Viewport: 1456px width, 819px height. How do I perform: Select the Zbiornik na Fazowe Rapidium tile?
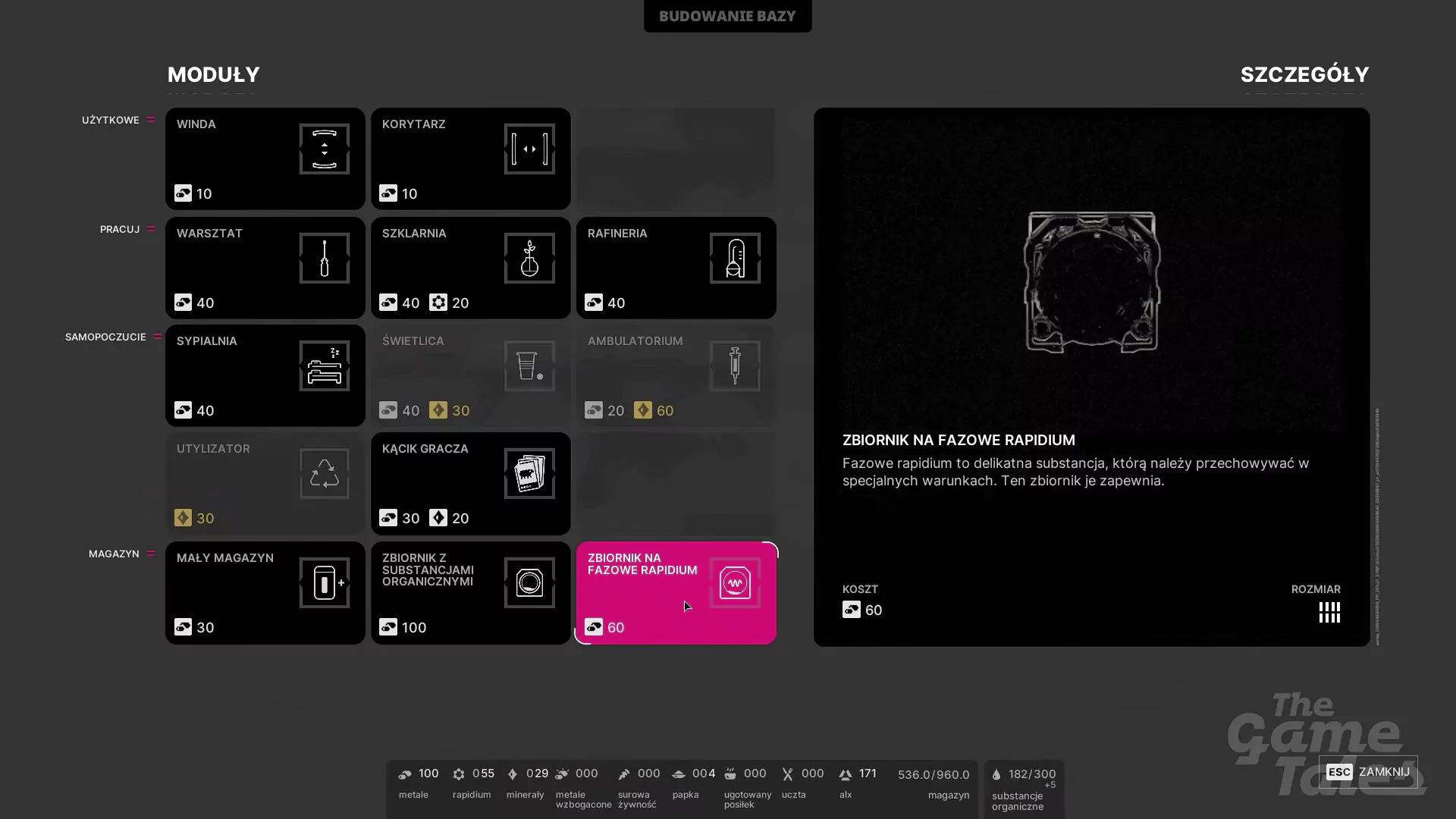pyautogui.click(x=676, y=593)
